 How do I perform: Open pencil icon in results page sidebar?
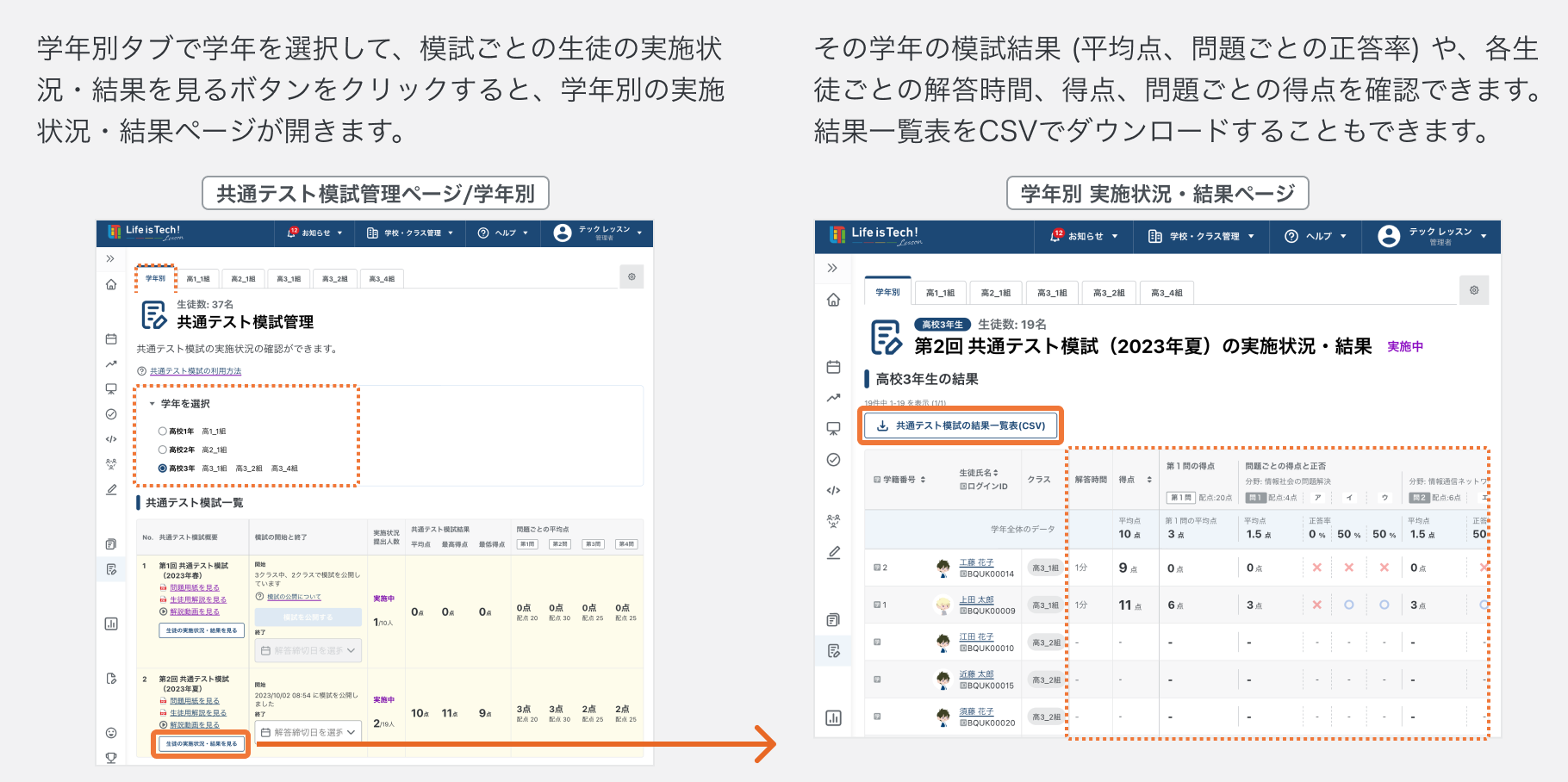pos(833,552)
